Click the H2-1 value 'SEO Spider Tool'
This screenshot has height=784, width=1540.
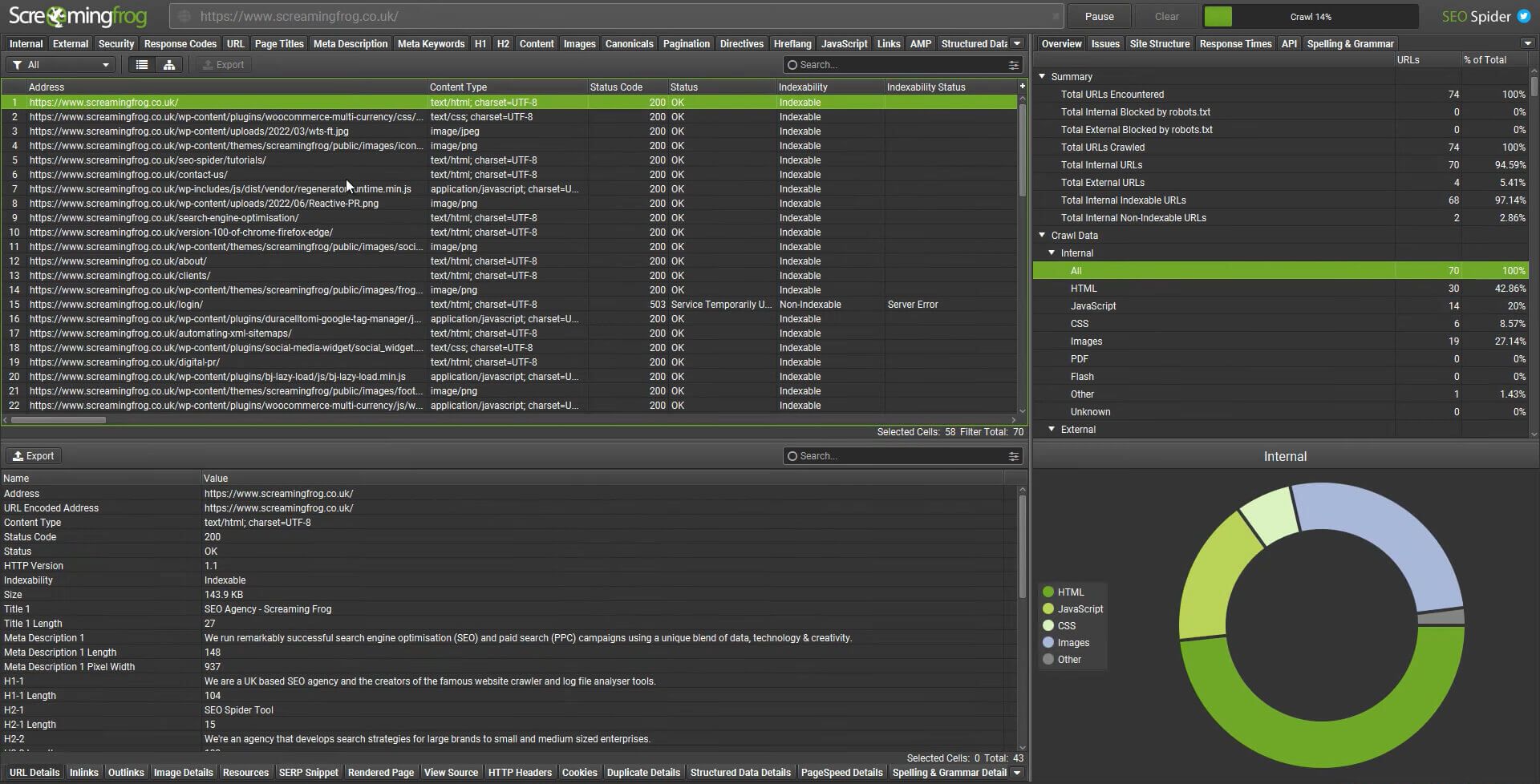pyautogui.click(x=239, y=710)
